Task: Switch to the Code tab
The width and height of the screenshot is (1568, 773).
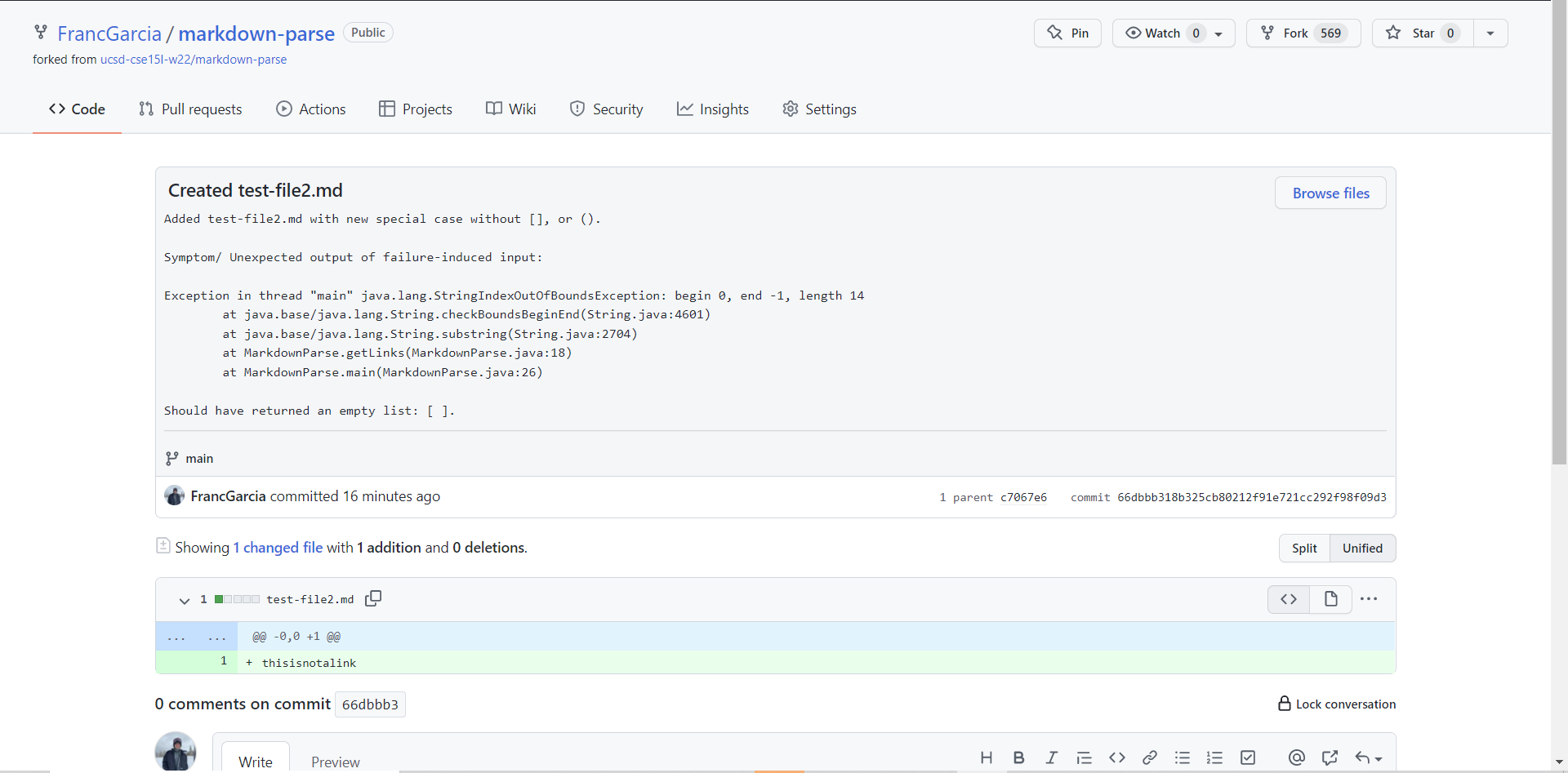Action: [x=77, y=109]
